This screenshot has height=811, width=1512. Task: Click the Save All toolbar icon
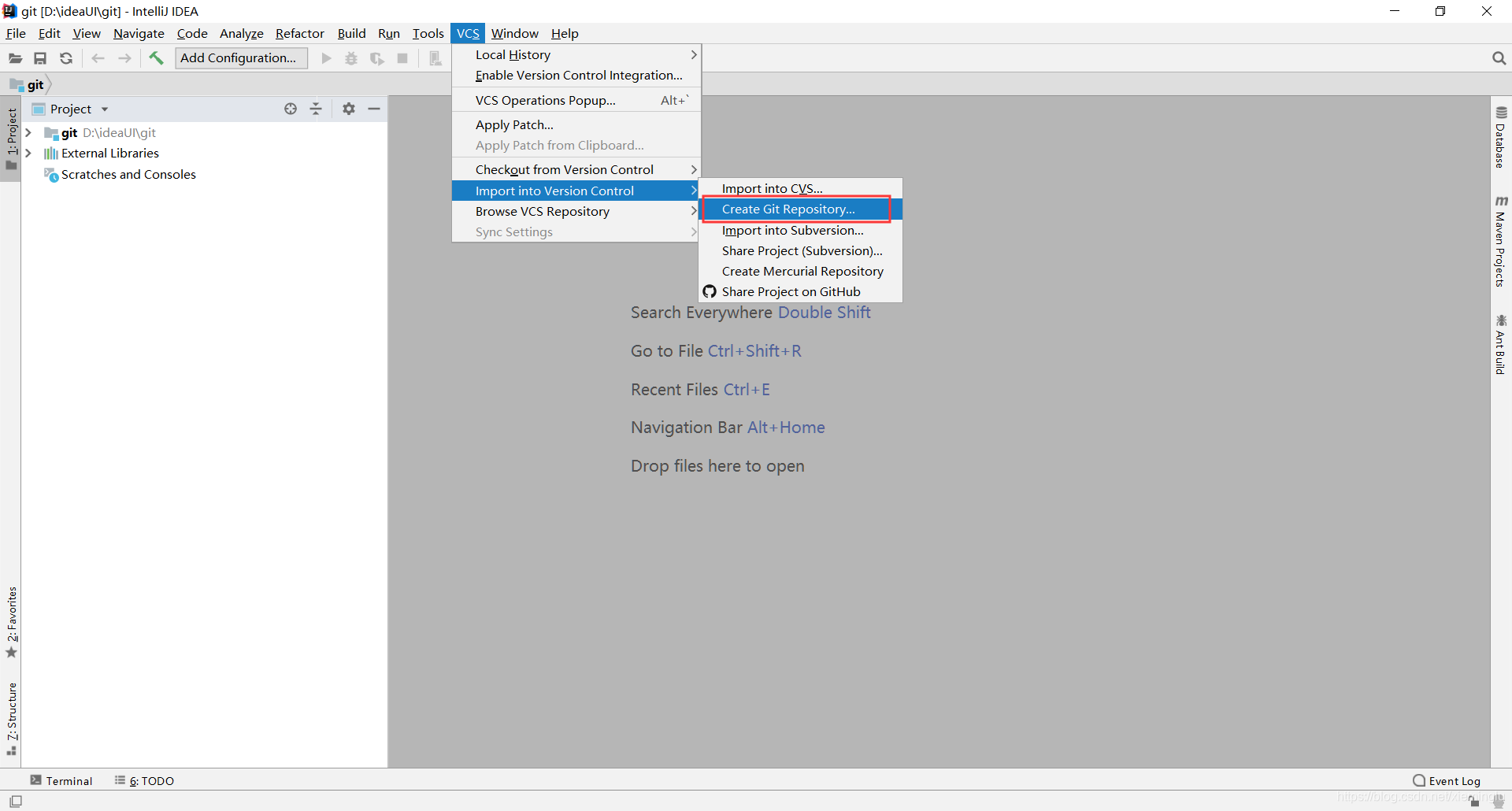pos(40,58)
